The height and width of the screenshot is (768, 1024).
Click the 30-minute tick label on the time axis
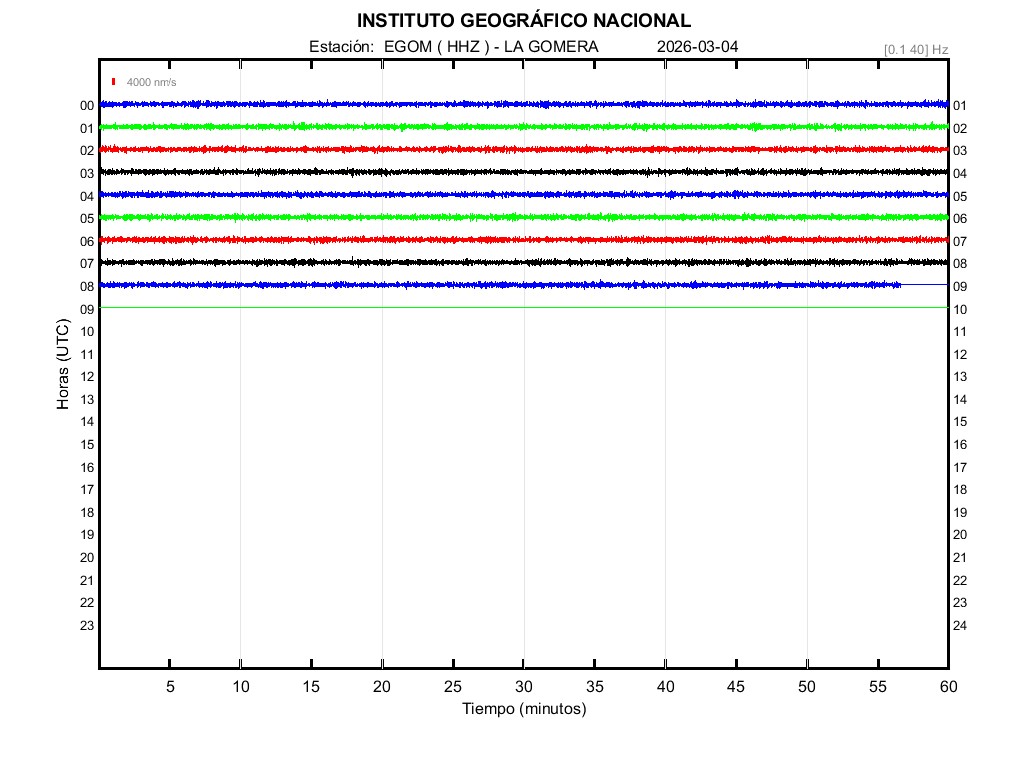click(x=523, y=686)
